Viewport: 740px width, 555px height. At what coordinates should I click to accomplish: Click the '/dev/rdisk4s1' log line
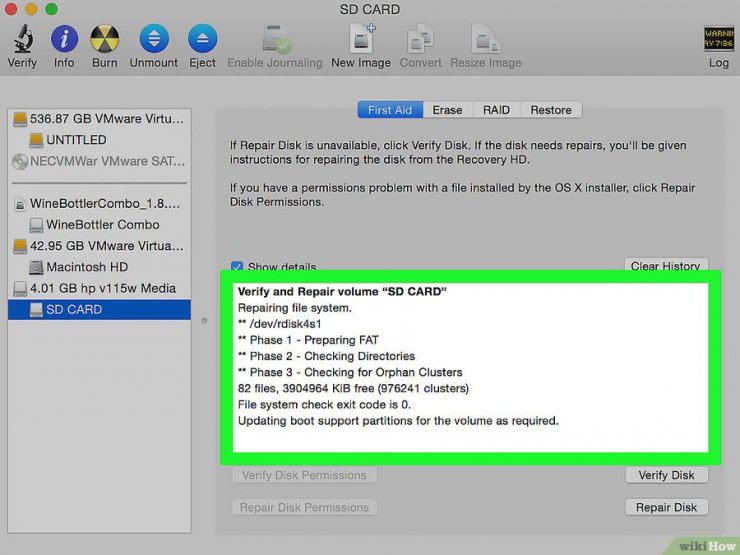[x=279, y=324]
